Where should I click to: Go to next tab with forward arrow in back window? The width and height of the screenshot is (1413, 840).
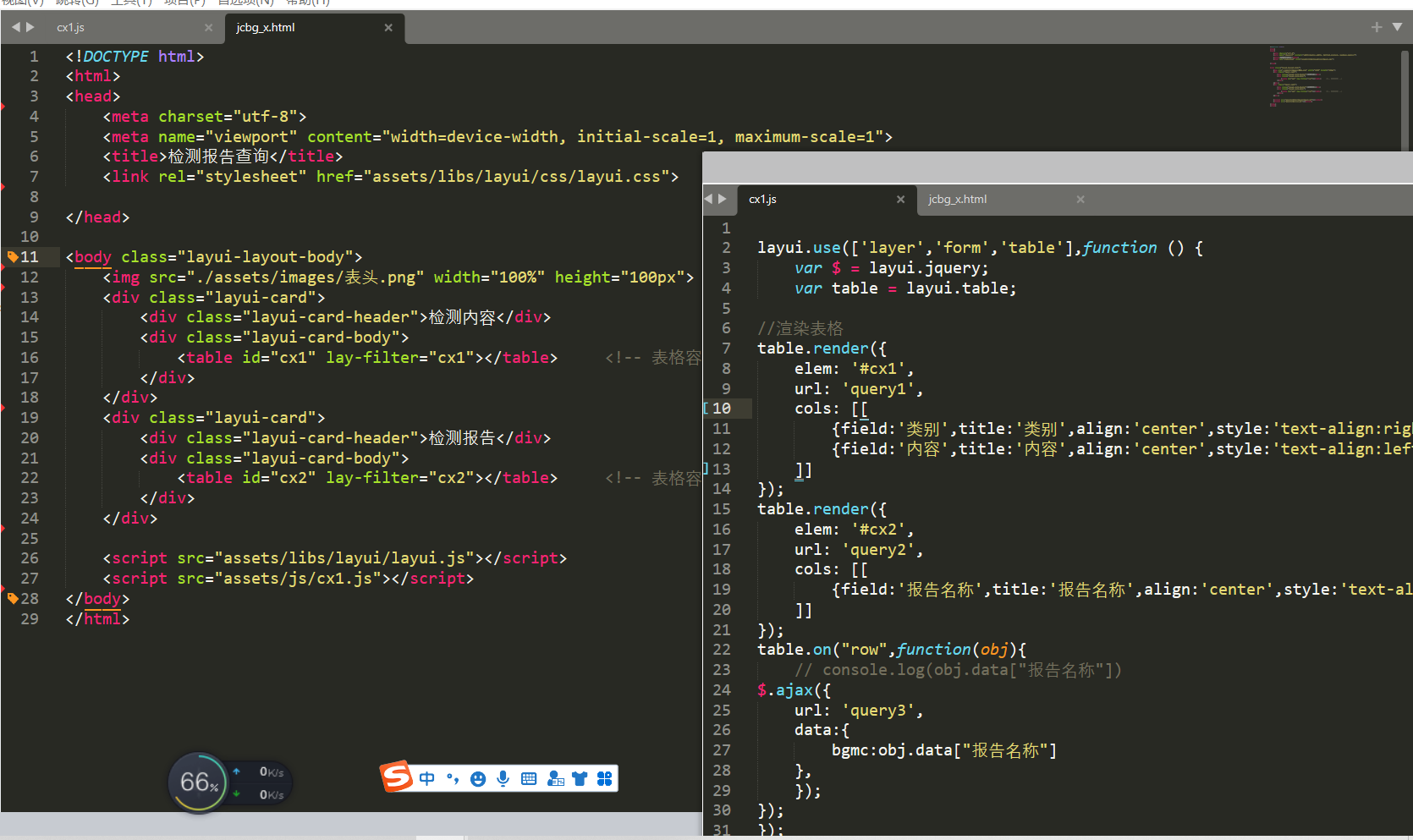30,27
